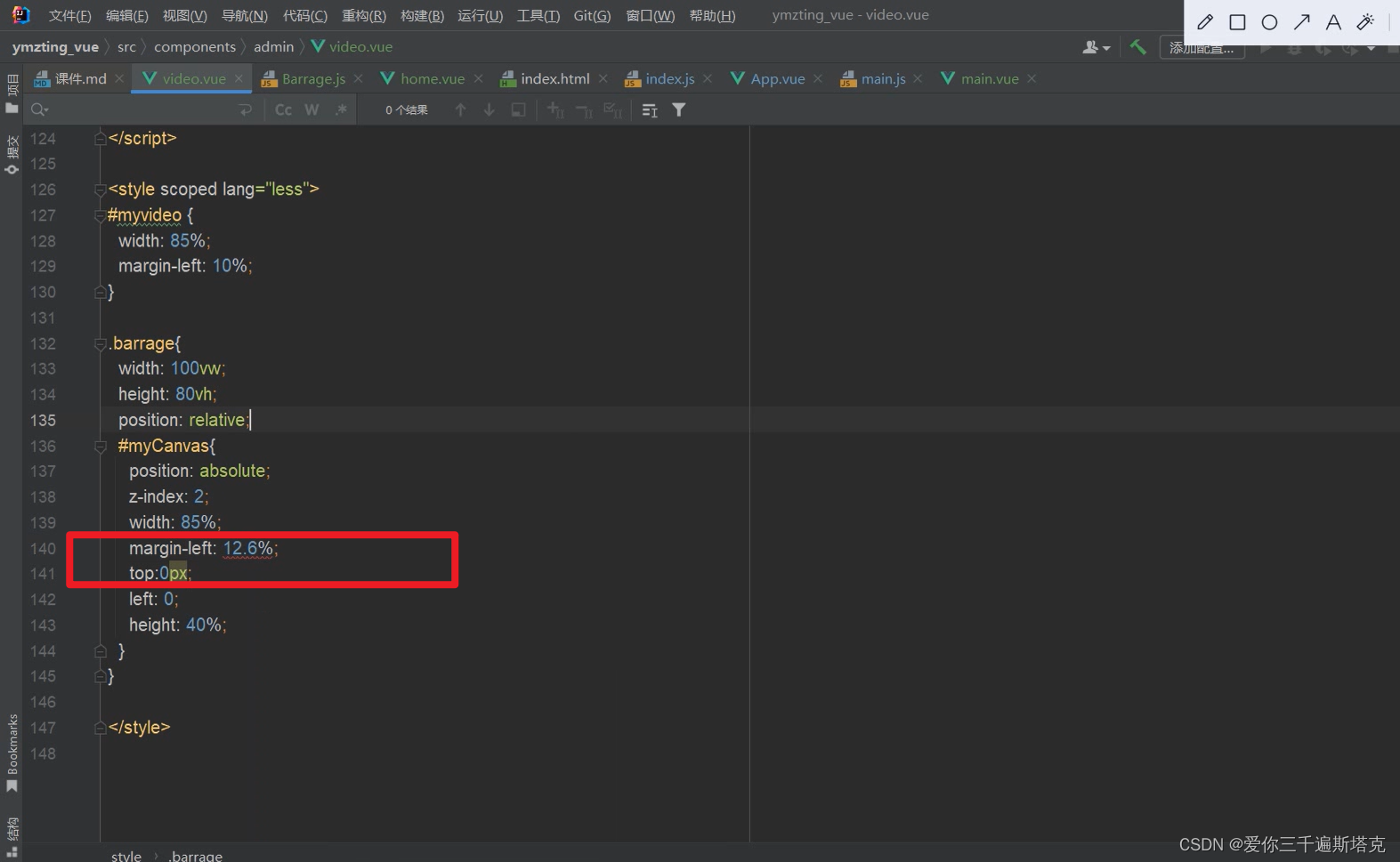Open the 导航(N) menu
The width and height of the screenshot is (1400, 862).
[244, 16]
